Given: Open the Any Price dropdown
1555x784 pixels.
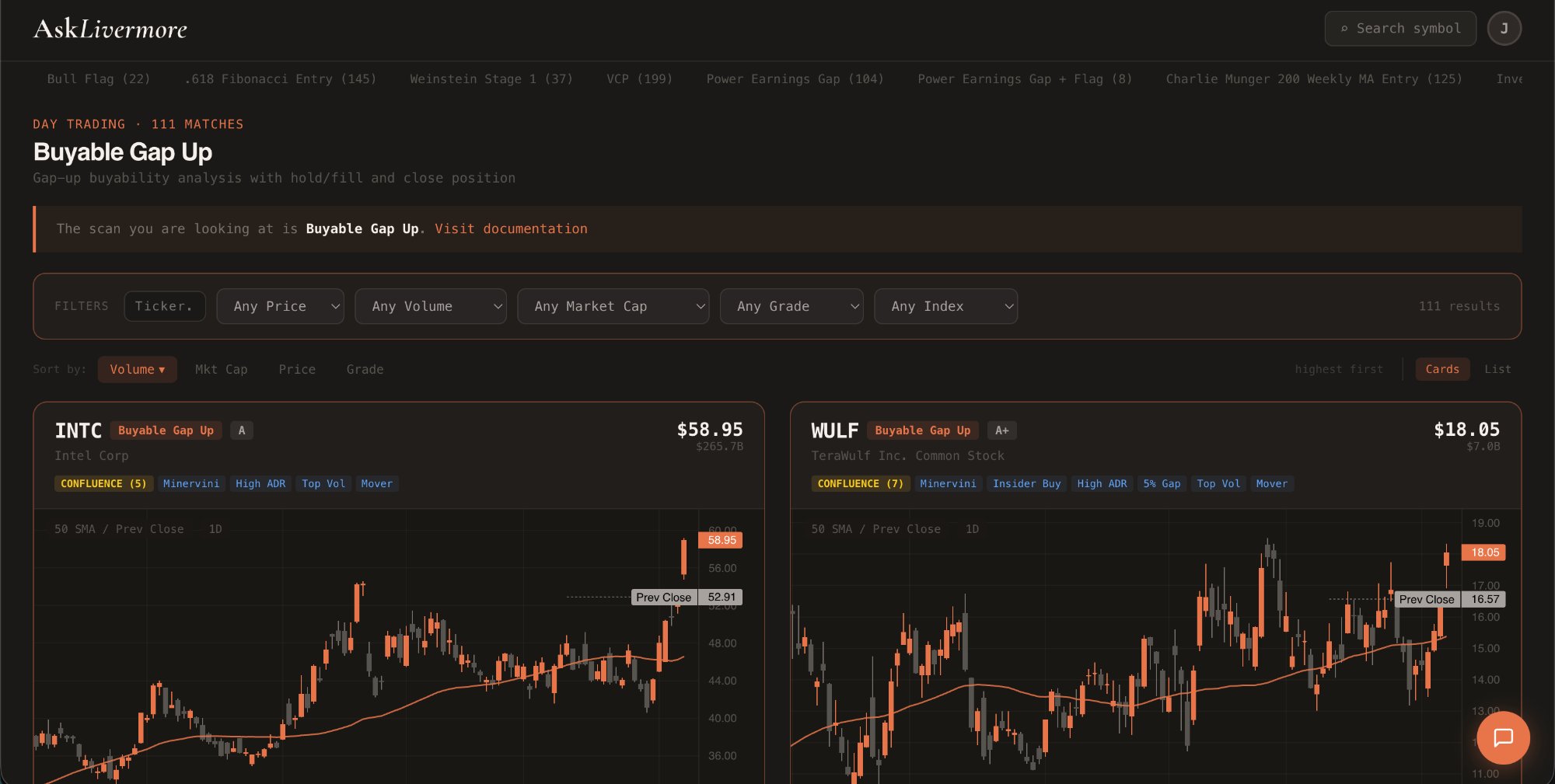Looking at the screenshot, I should pos(280,306).
